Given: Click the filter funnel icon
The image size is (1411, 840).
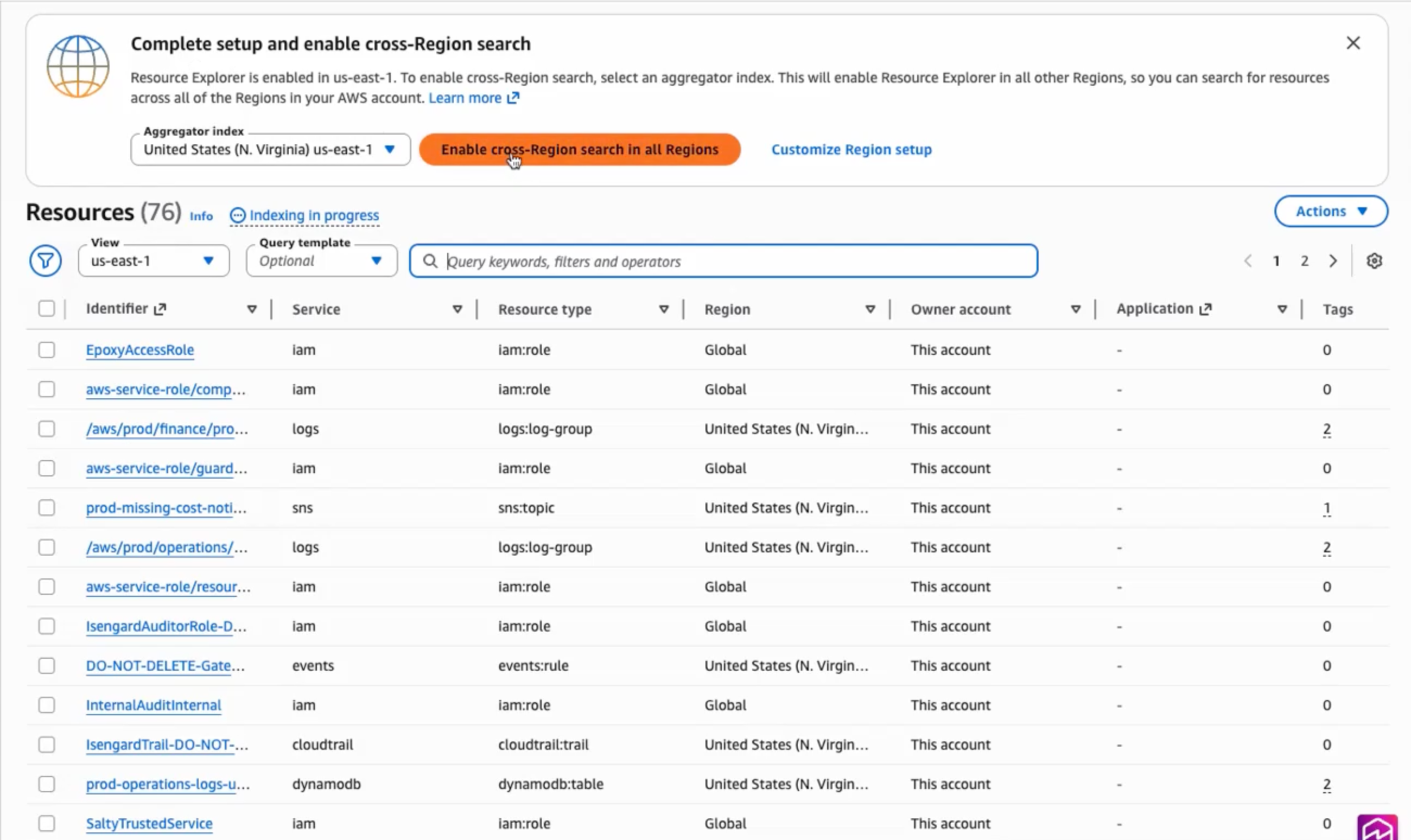Looking at the screenshot, I should coord(45,260).
